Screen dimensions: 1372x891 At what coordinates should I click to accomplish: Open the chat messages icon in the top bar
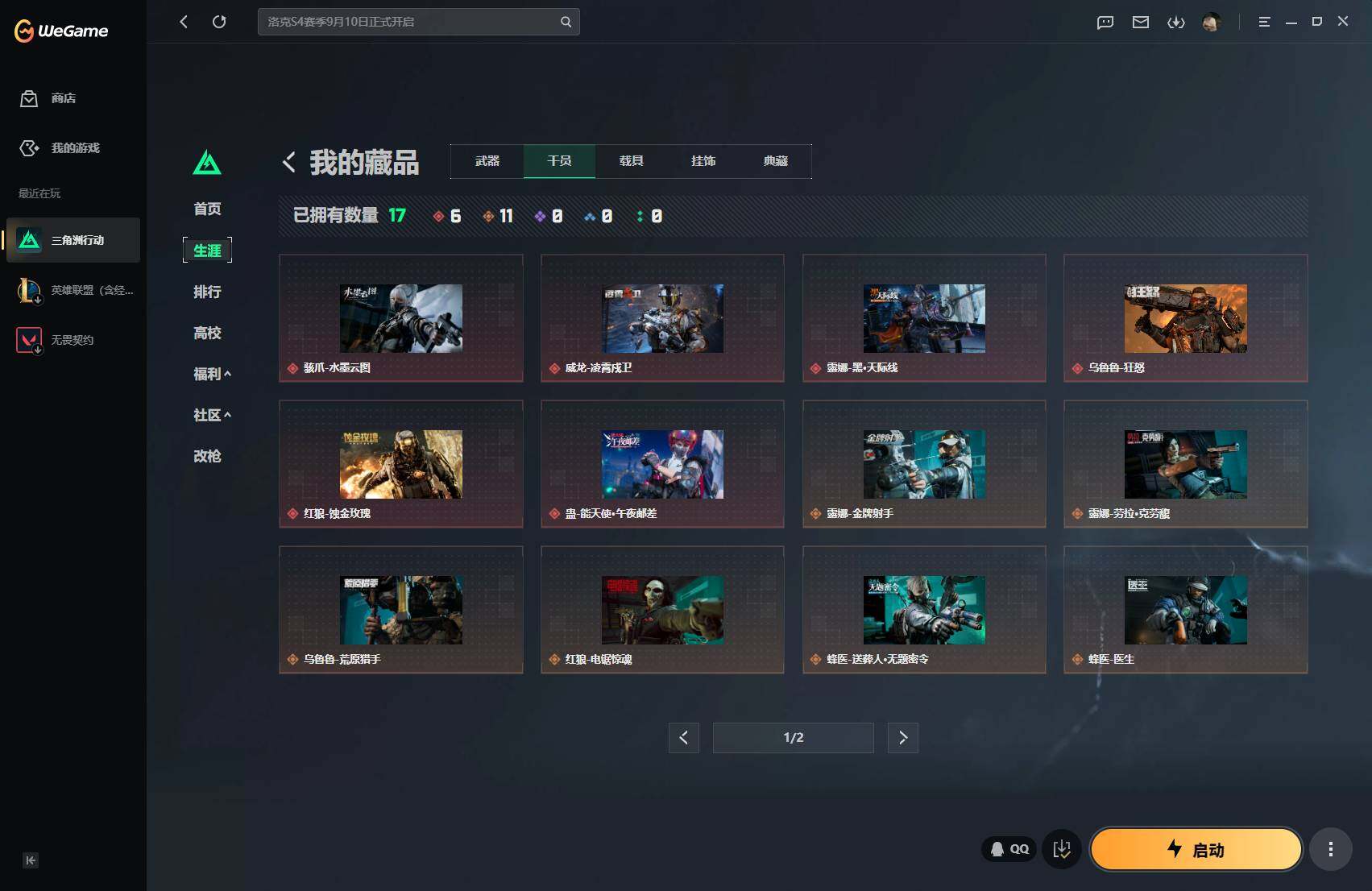(1105, 22)
